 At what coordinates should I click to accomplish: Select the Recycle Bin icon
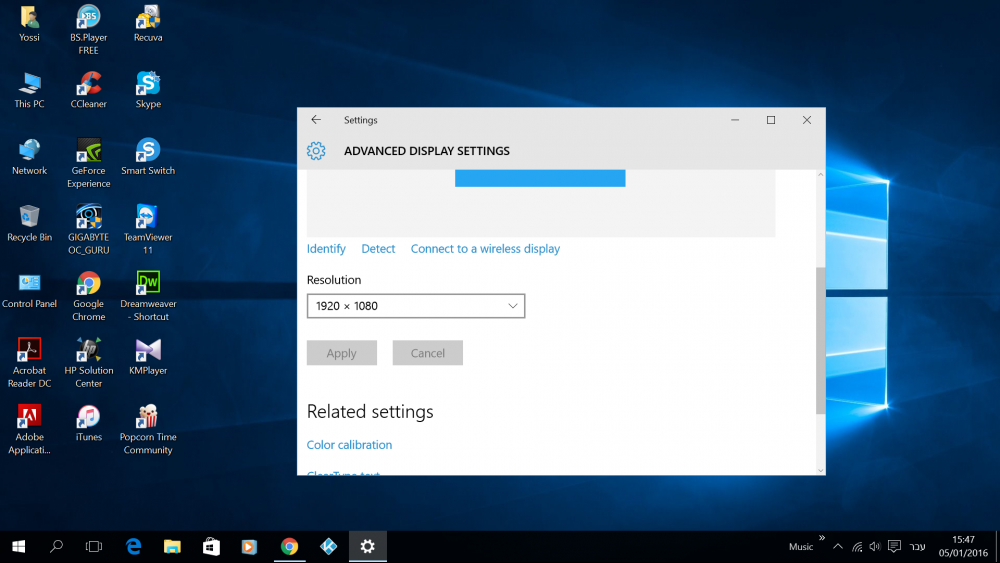(x=29, y=223)
